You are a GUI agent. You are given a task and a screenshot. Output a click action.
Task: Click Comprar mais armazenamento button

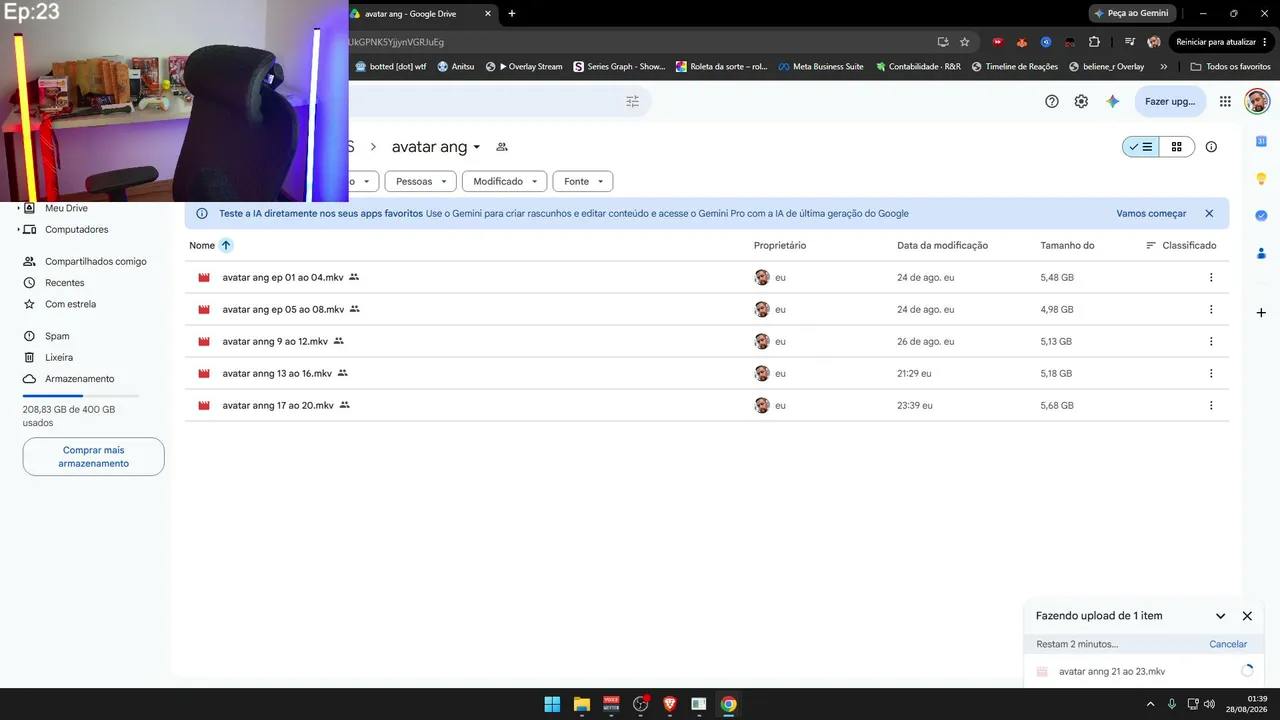[x=94, y=457]
